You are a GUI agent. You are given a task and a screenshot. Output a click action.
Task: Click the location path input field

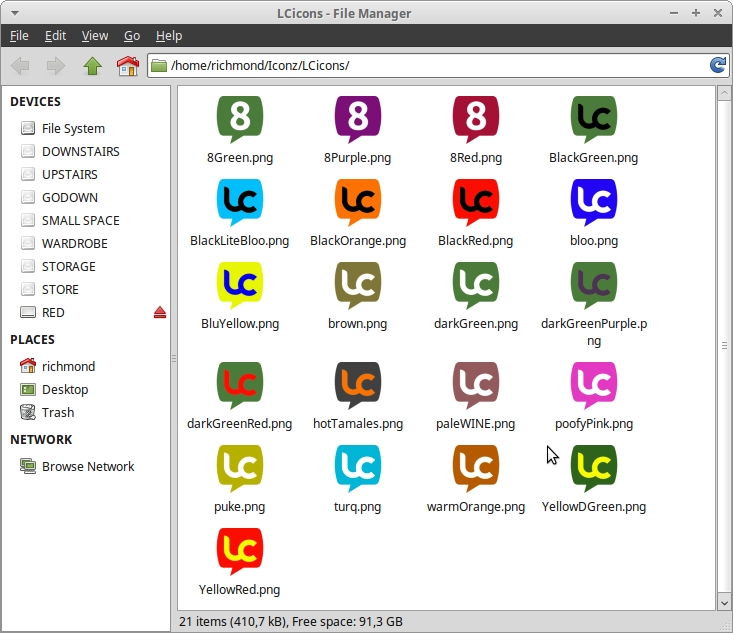(430, 66)
